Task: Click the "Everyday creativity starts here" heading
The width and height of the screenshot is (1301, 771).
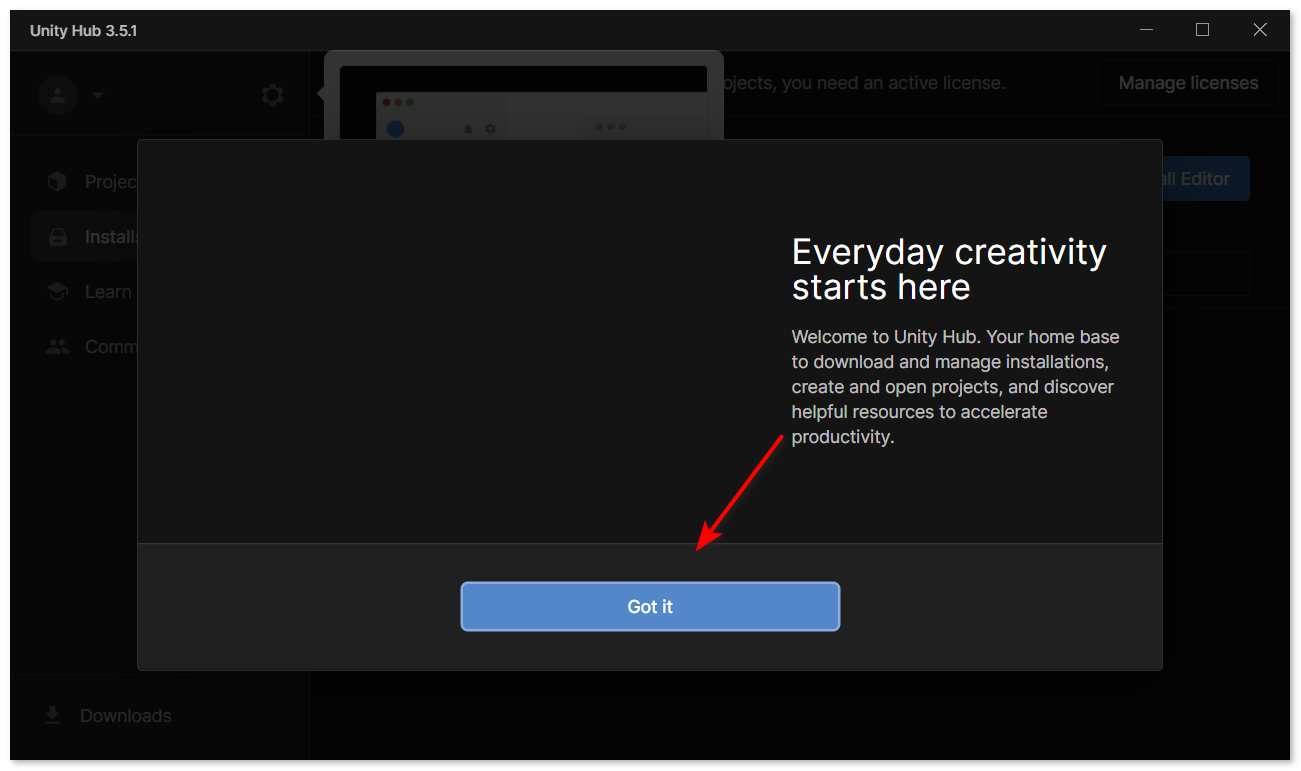Action: (949, 269)
